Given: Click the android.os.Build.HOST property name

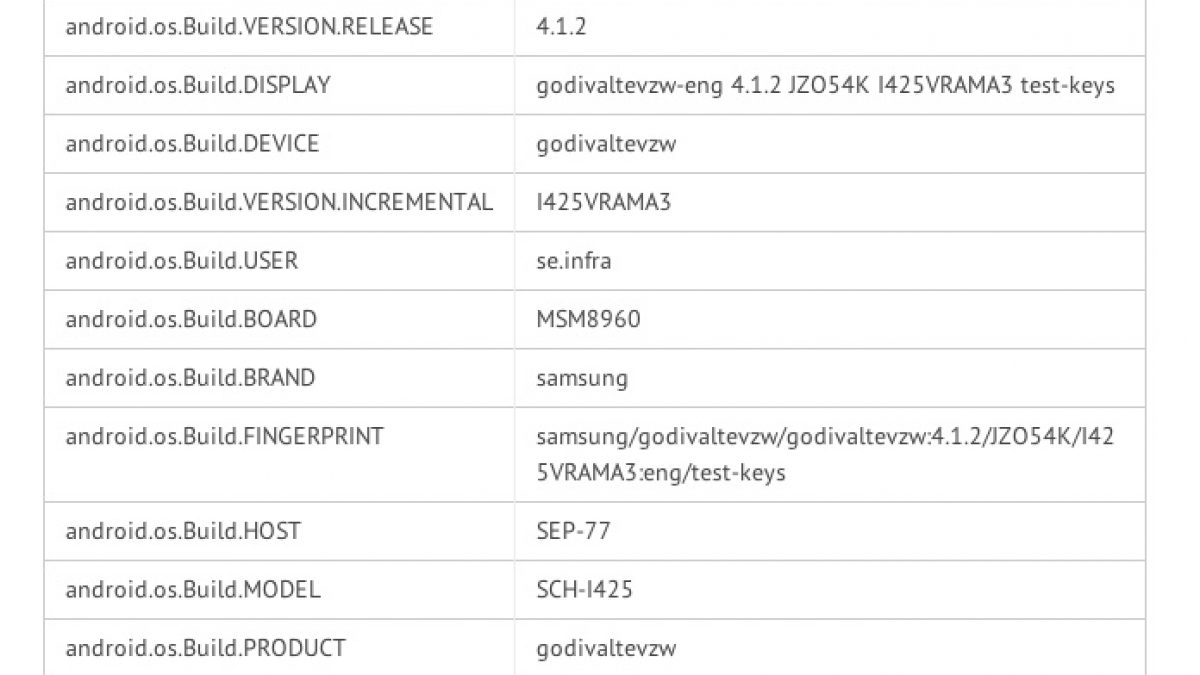Looking at the screenshot, I should point(183,531).
